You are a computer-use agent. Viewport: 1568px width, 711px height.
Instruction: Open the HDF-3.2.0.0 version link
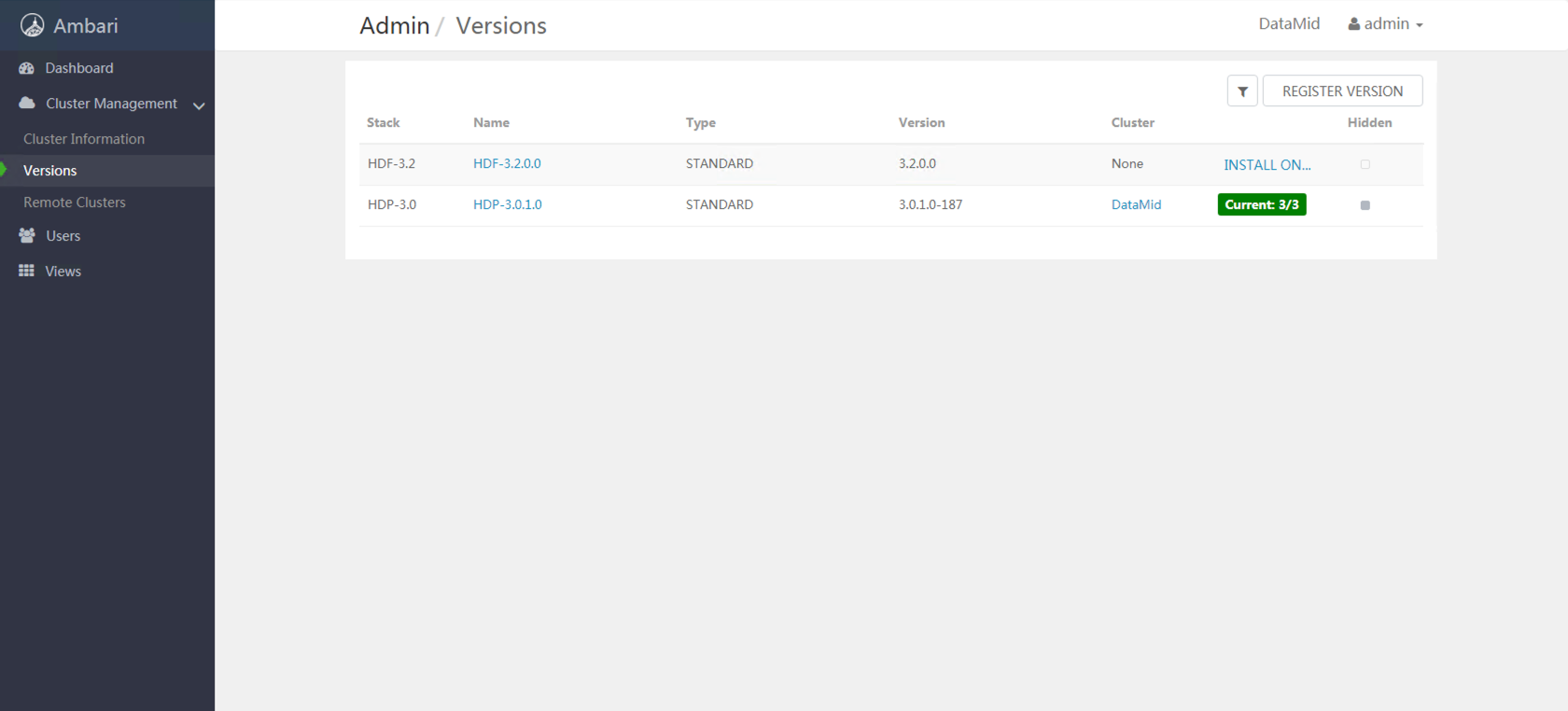tap(507, 163)
